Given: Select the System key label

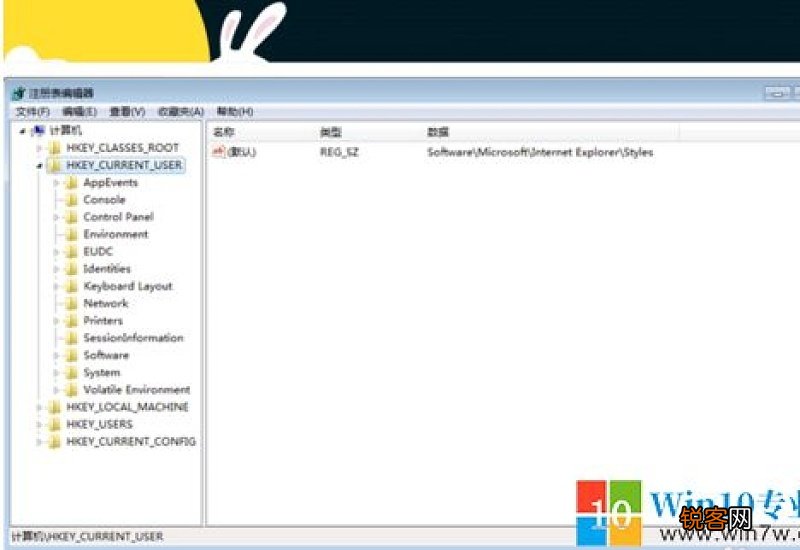Looking at the screenshot, I should 102,373.
